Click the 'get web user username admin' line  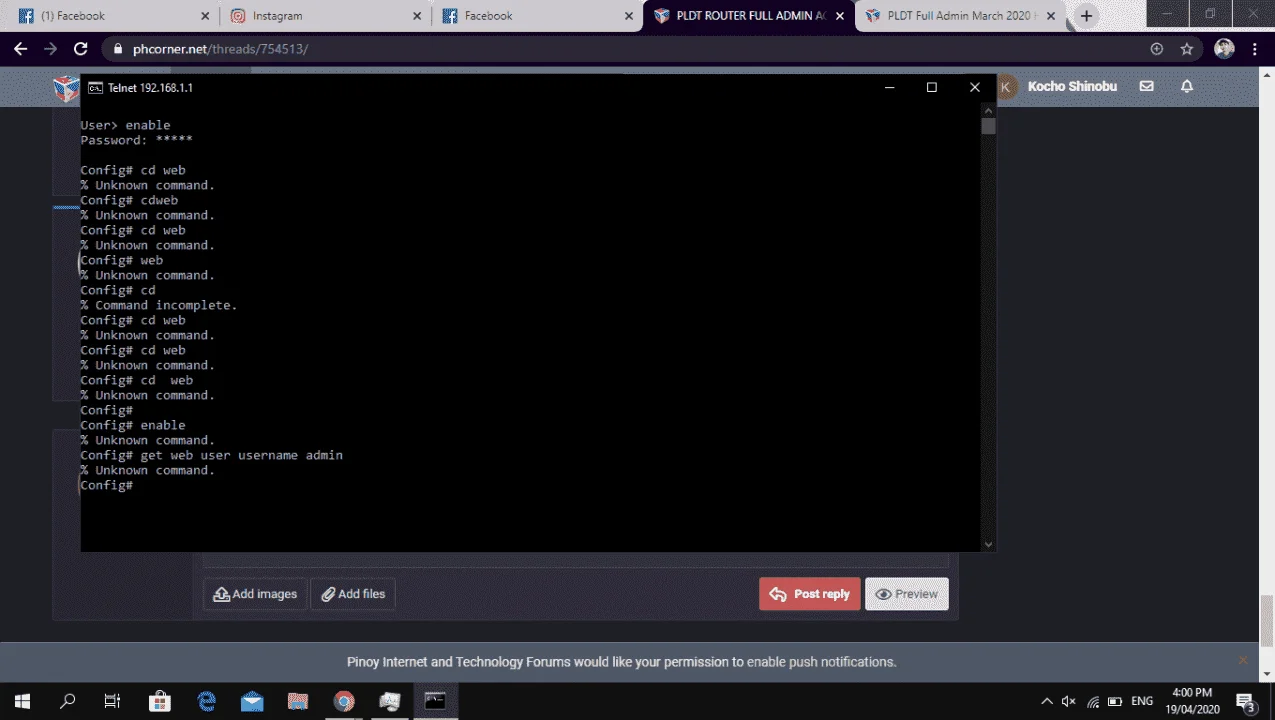pos(211,455)
